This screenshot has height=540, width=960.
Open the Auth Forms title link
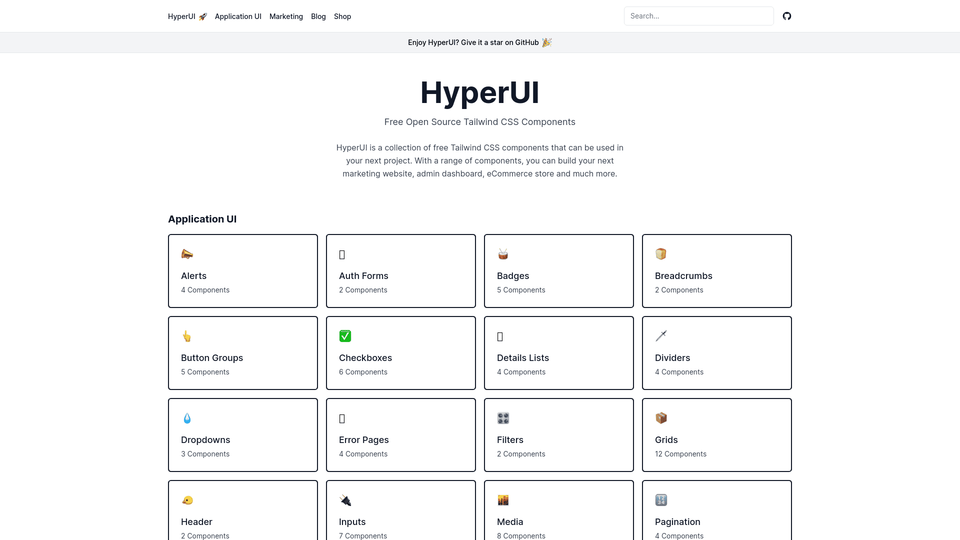(364, 276)
